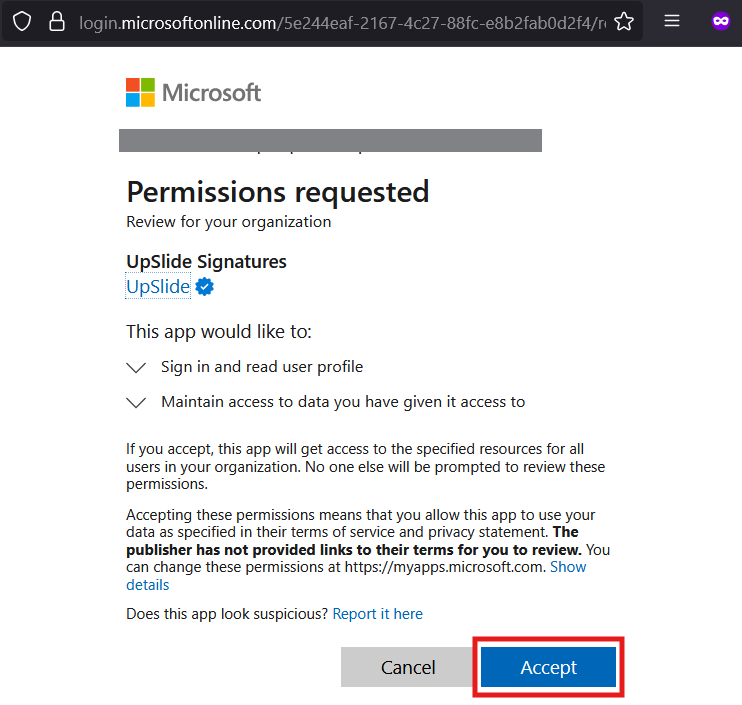The image size is (742, 705).
Task: Click the 'UpSlide Signatures' app name
Action: pos(206,262)
